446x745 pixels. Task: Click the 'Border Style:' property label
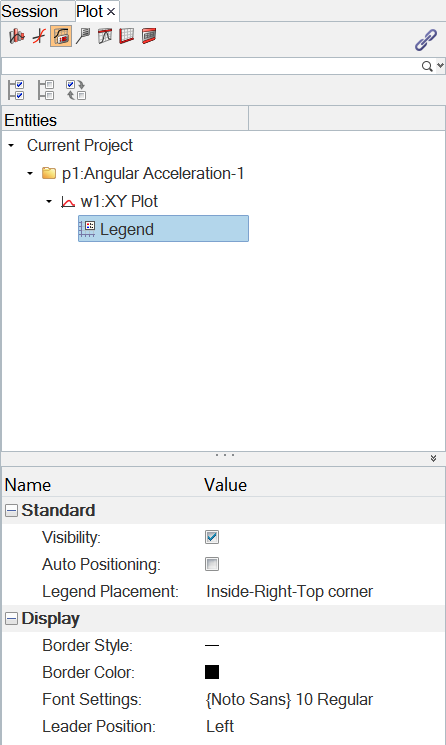pos(87,646)
